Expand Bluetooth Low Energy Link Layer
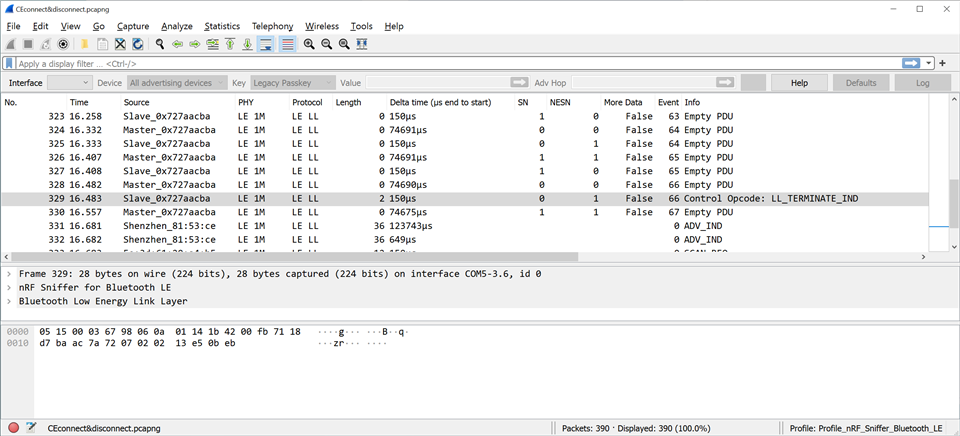The width and height of the screenshot is (960, 436). [x=9, y=301]
